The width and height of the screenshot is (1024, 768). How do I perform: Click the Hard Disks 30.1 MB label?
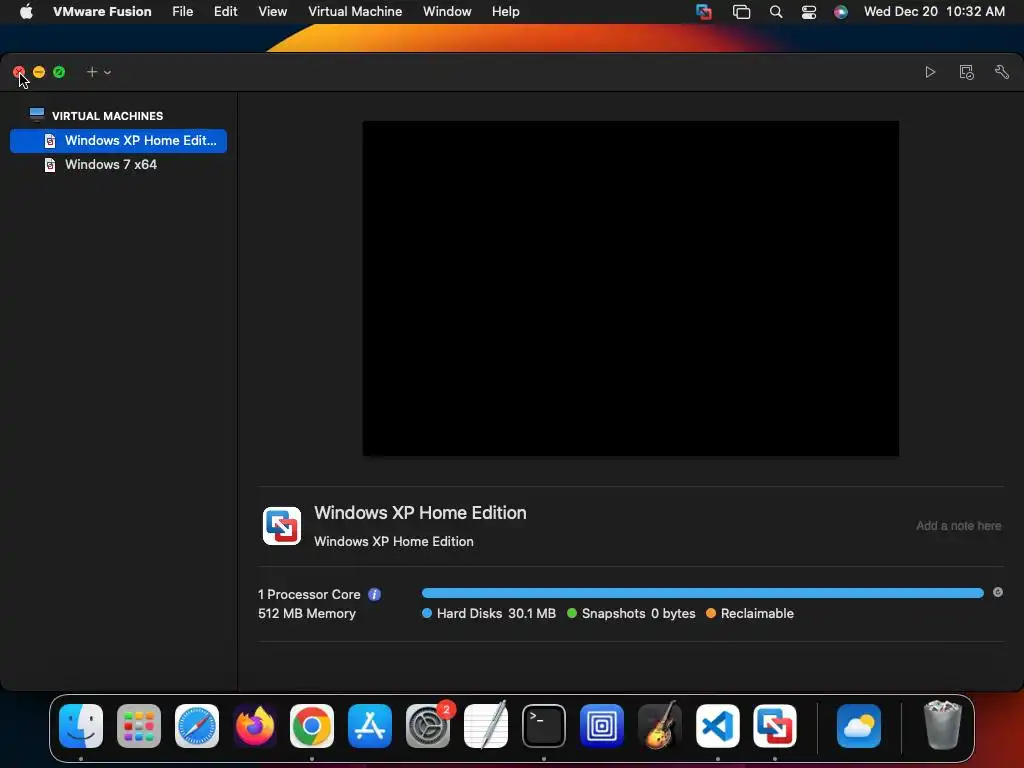pyautogui.click(x=496, y=613)
